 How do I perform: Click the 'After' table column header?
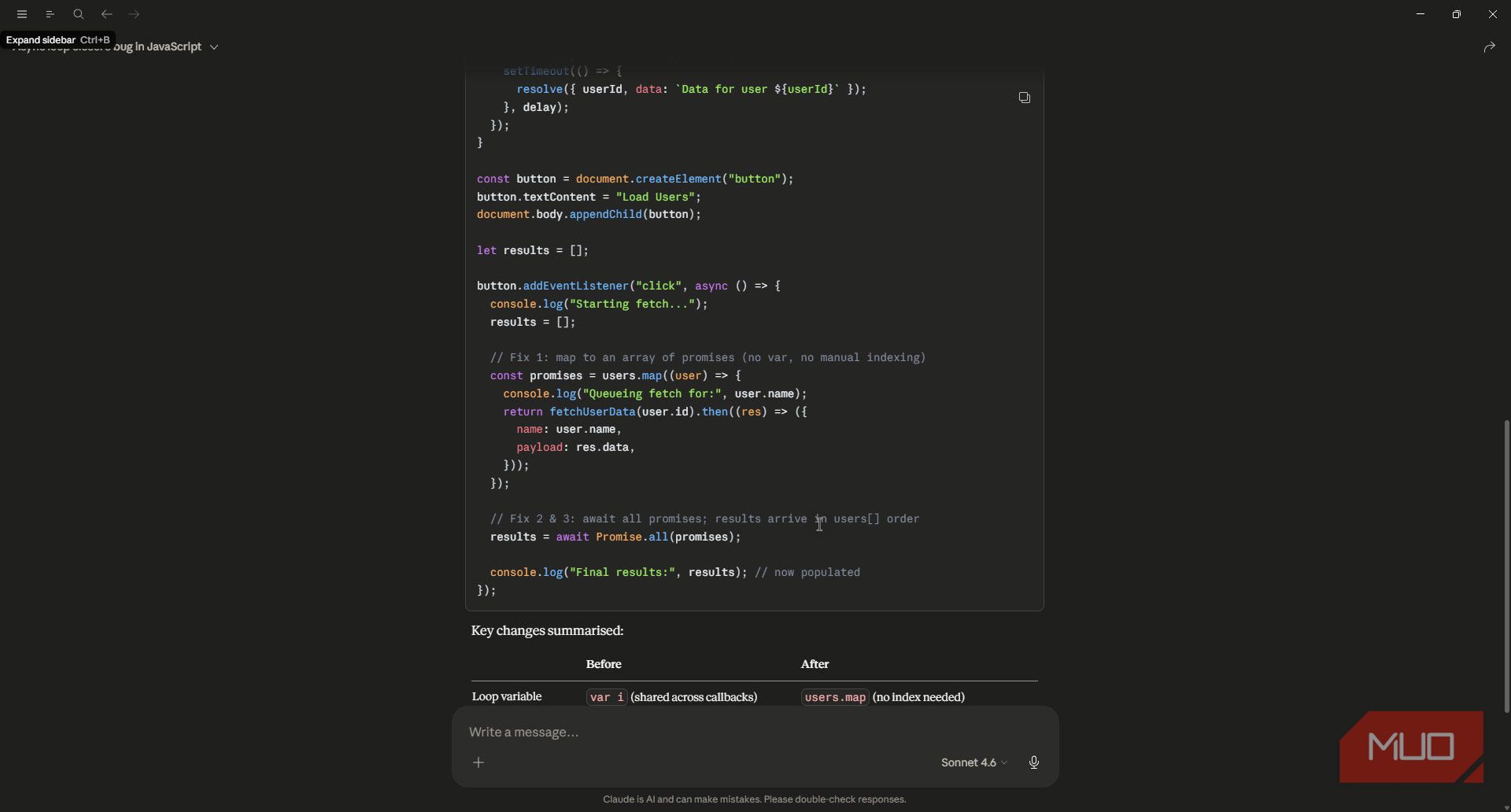815,664
